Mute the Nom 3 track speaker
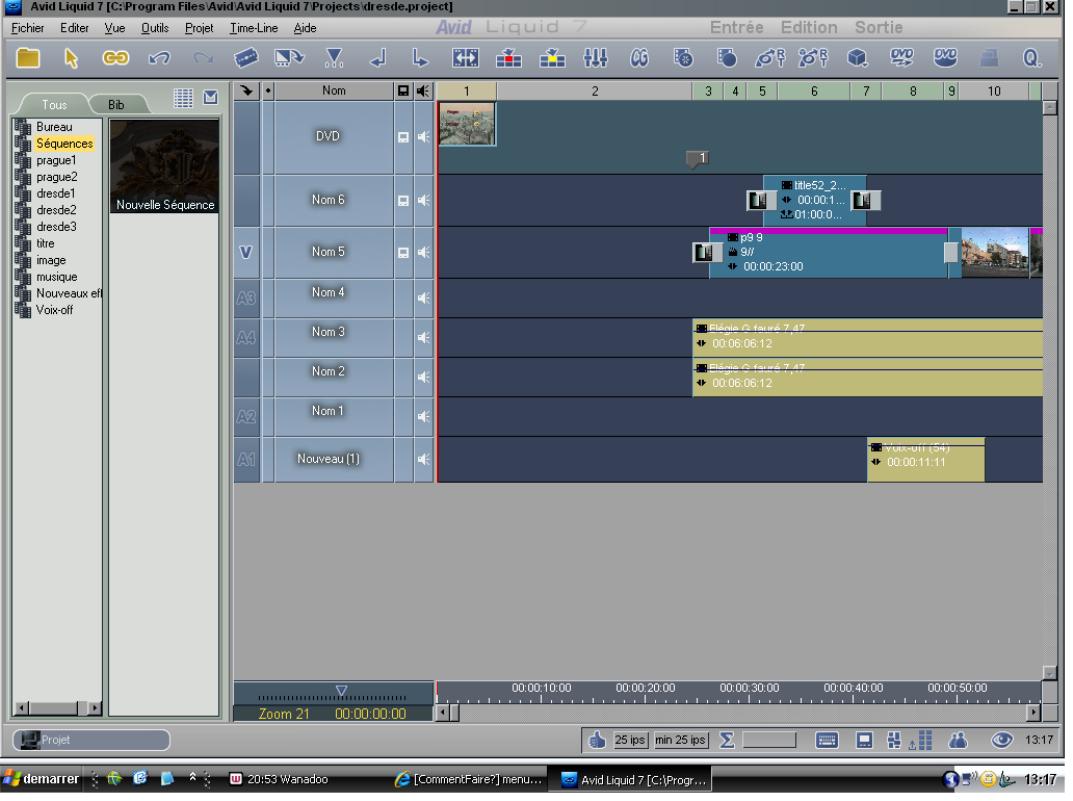The width and height of the screenshot is (1073, 801). click(x=424, y=337)
